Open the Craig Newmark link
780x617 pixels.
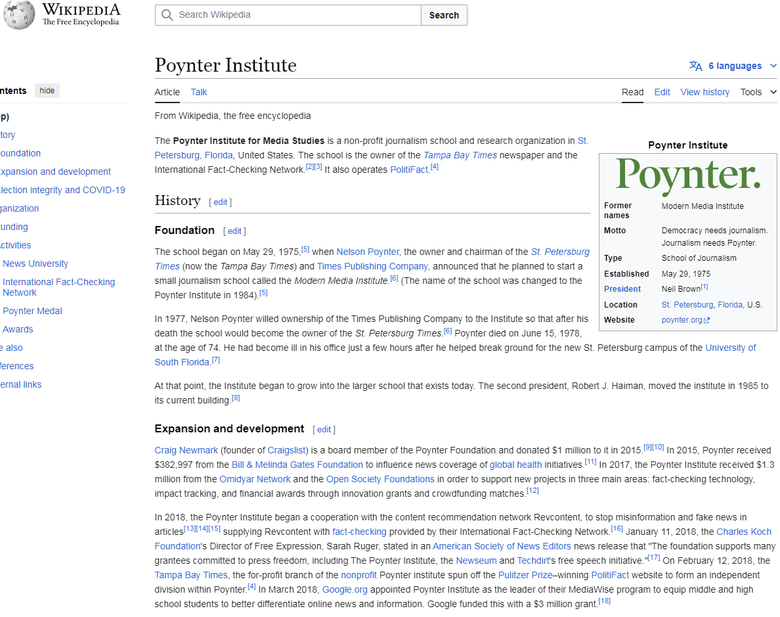coord(186,450)
